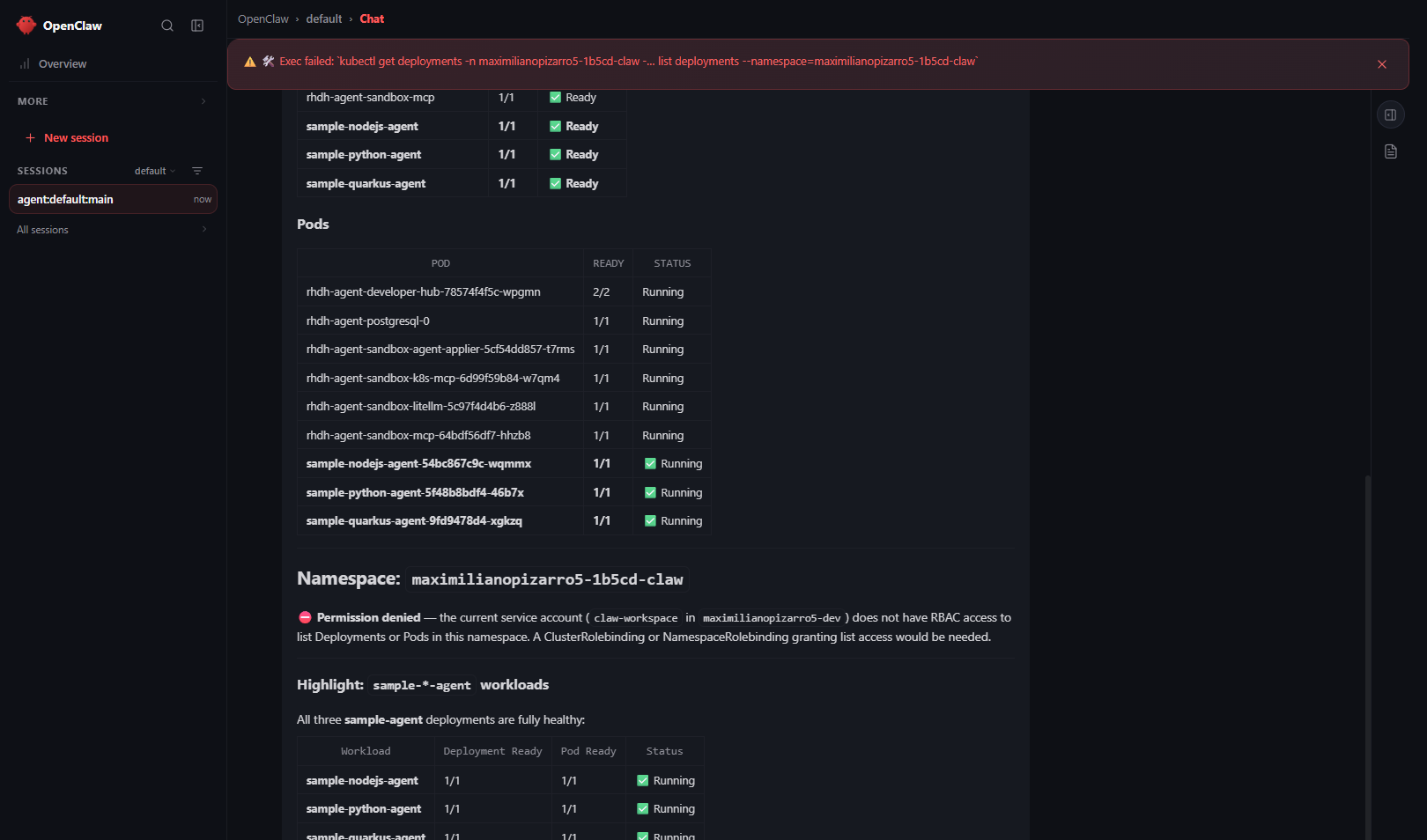This screenshot has height=840, width=1427.
Task: Click pod rhdh-agent-sandbox-litellm-5c97f4d4b6-z888l
Action: pos(421,406)
